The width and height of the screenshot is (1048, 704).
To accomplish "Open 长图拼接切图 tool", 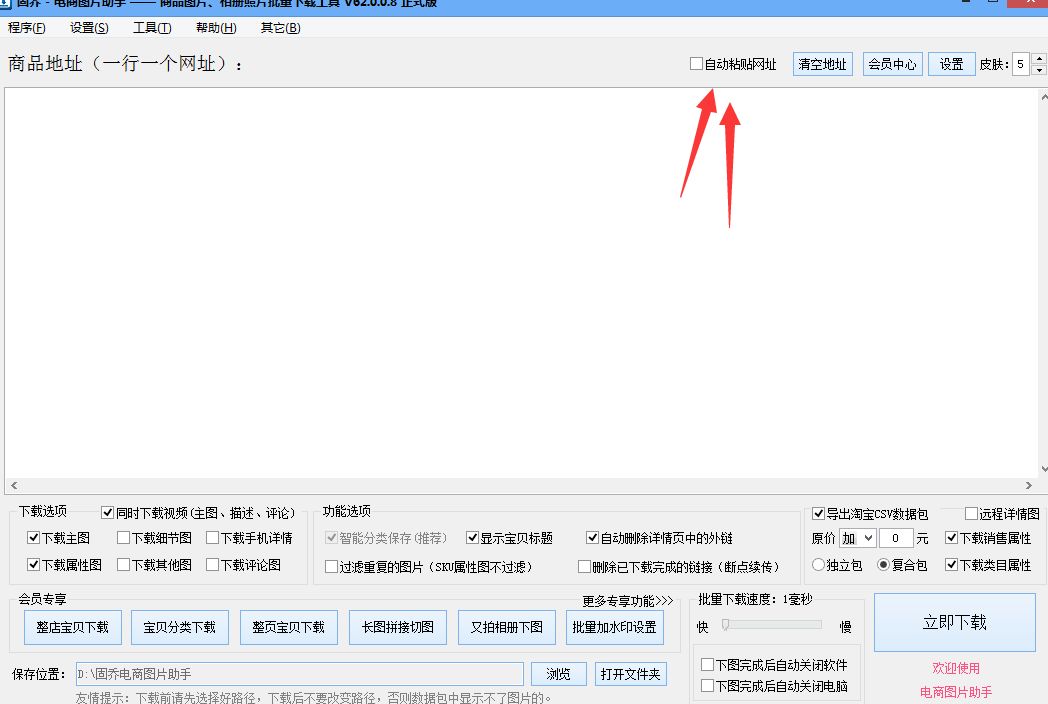I will pyautogui.click(x=398, y=627).
